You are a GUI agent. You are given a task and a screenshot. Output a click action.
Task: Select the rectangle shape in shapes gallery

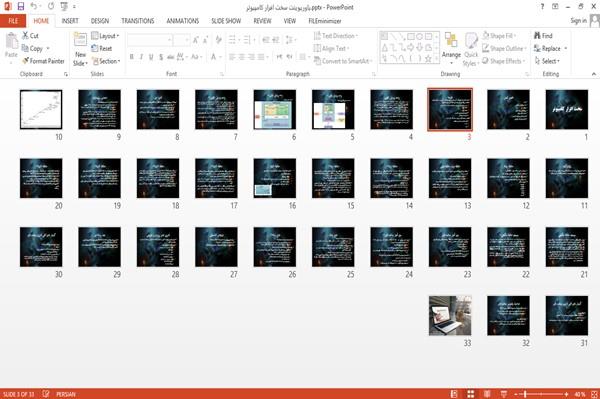click(411, 37)
